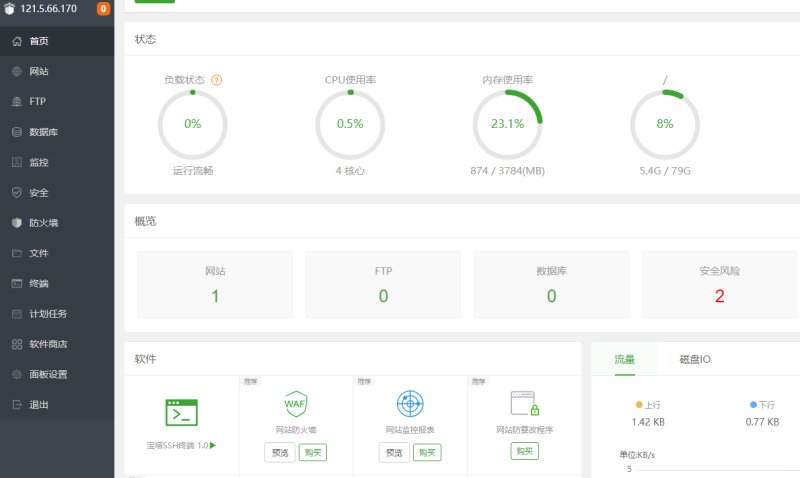
Task: Go to the FTP sidebar item
Action: 57,102
